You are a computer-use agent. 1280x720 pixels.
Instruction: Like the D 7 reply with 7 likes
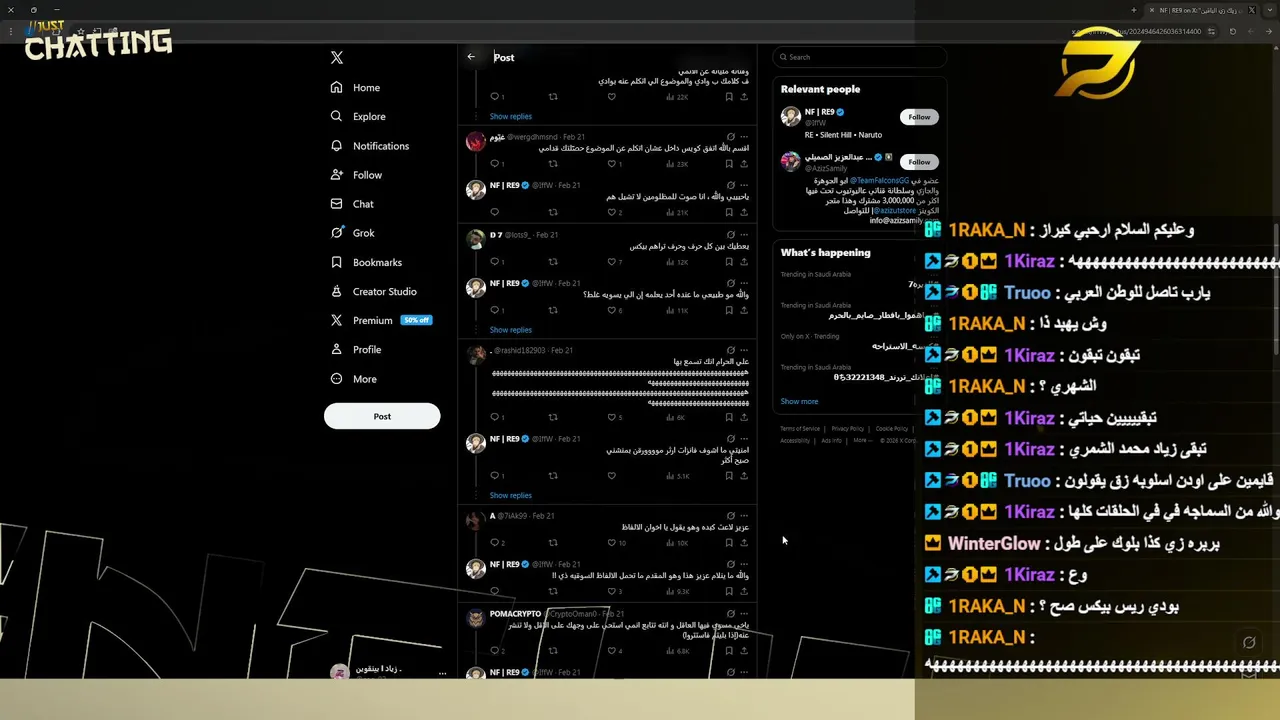click(612, 262)
